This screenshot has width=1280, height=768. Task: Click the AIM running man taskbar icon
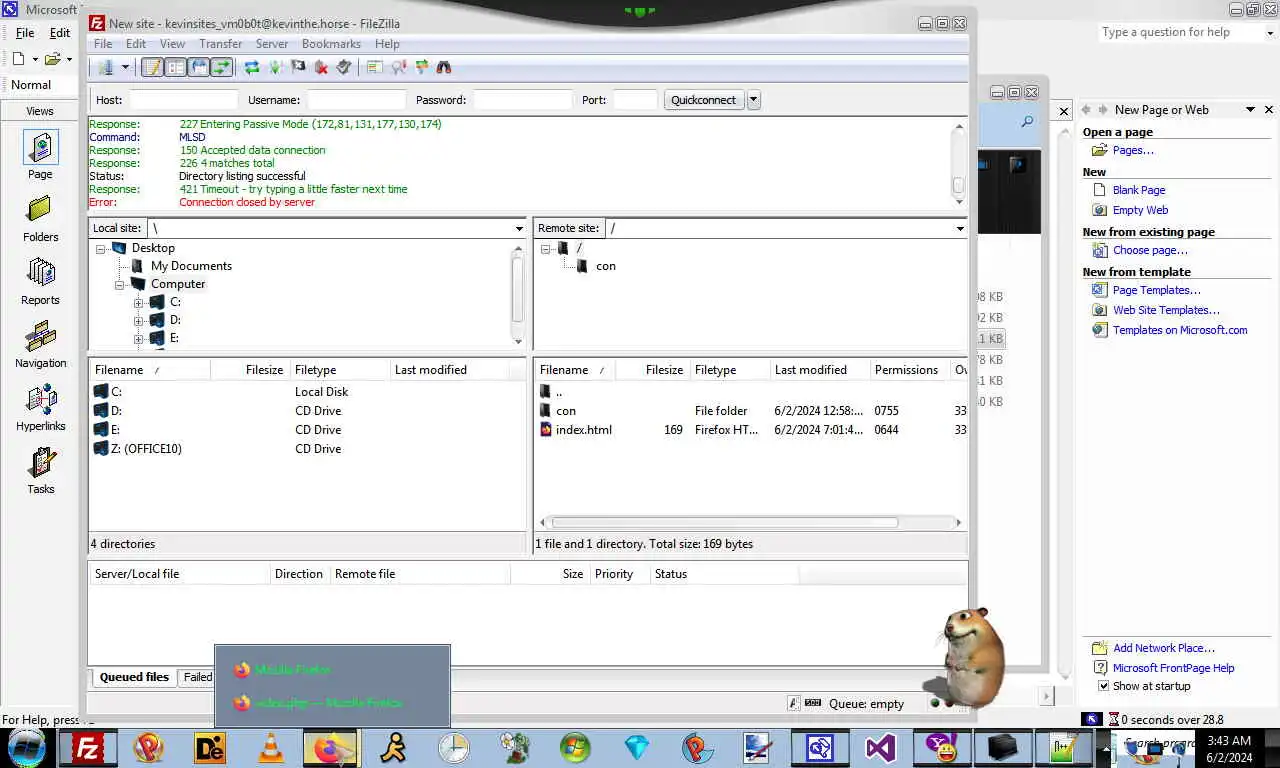(x=393, y=747)
